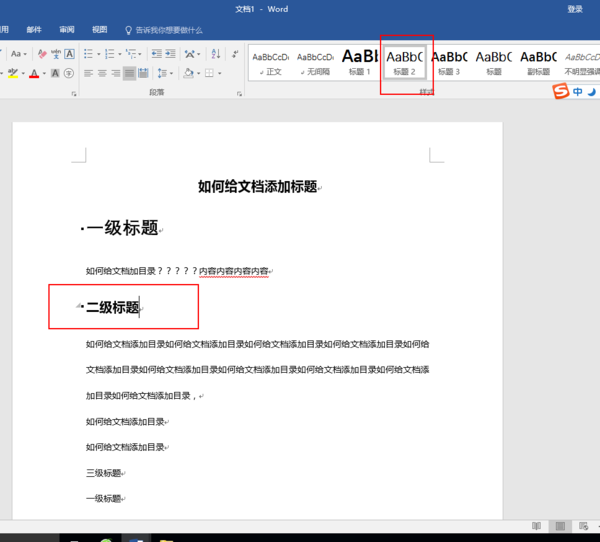The height and width of the screenshot is (542, 600).
Task: Open the 审阅 ribbon tab
Action: click(x=67, y=31)
